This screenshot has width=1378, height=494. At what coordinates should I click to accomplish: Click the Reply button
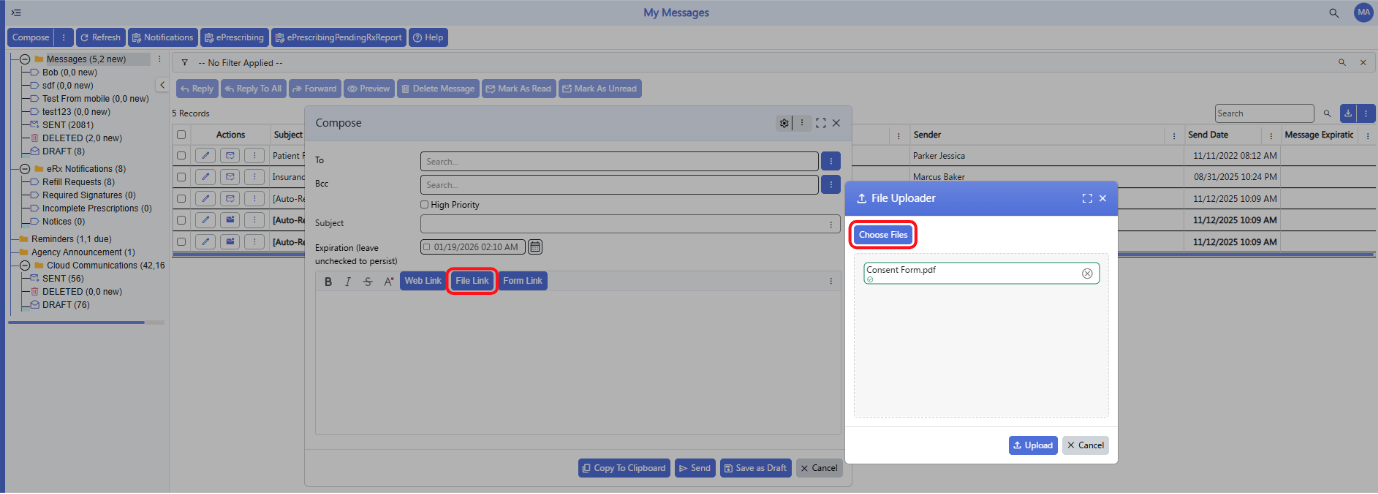(x=197, y=88)
